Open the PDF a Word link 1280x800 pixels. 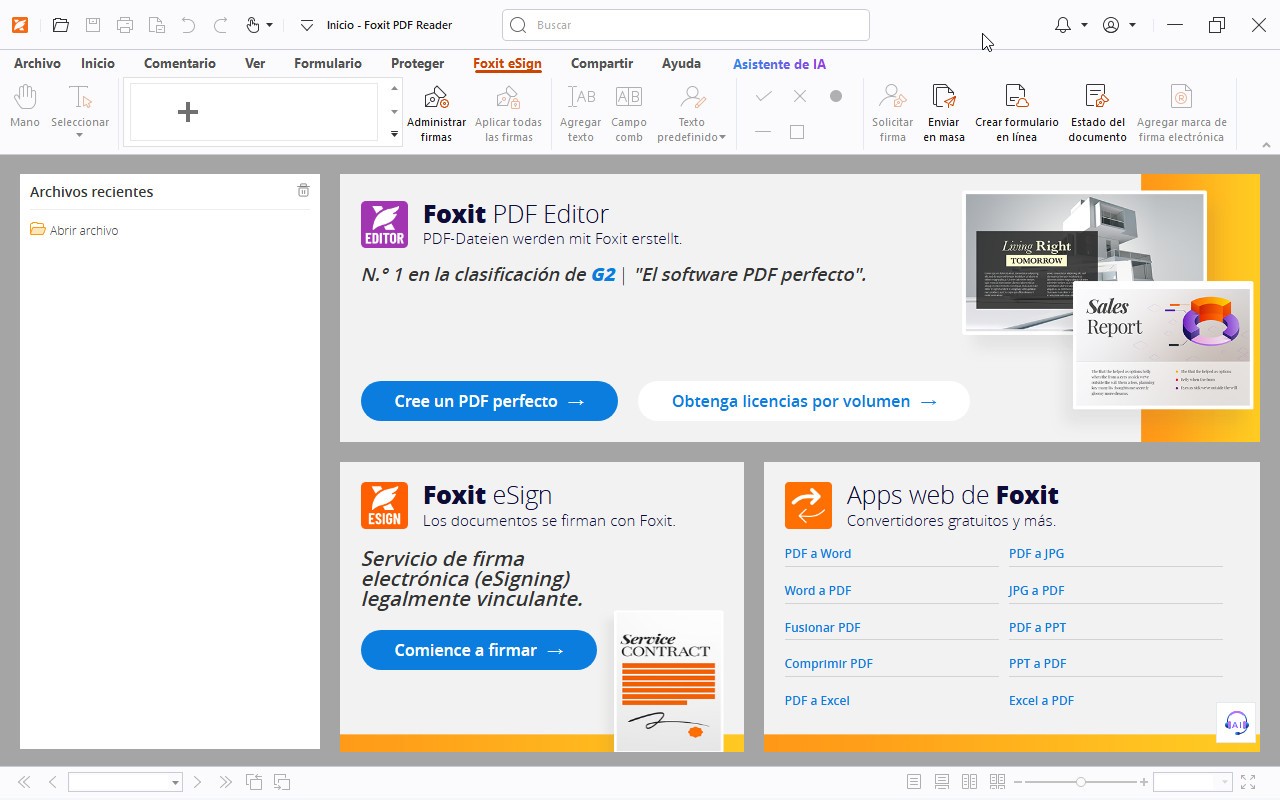point(818,554)
